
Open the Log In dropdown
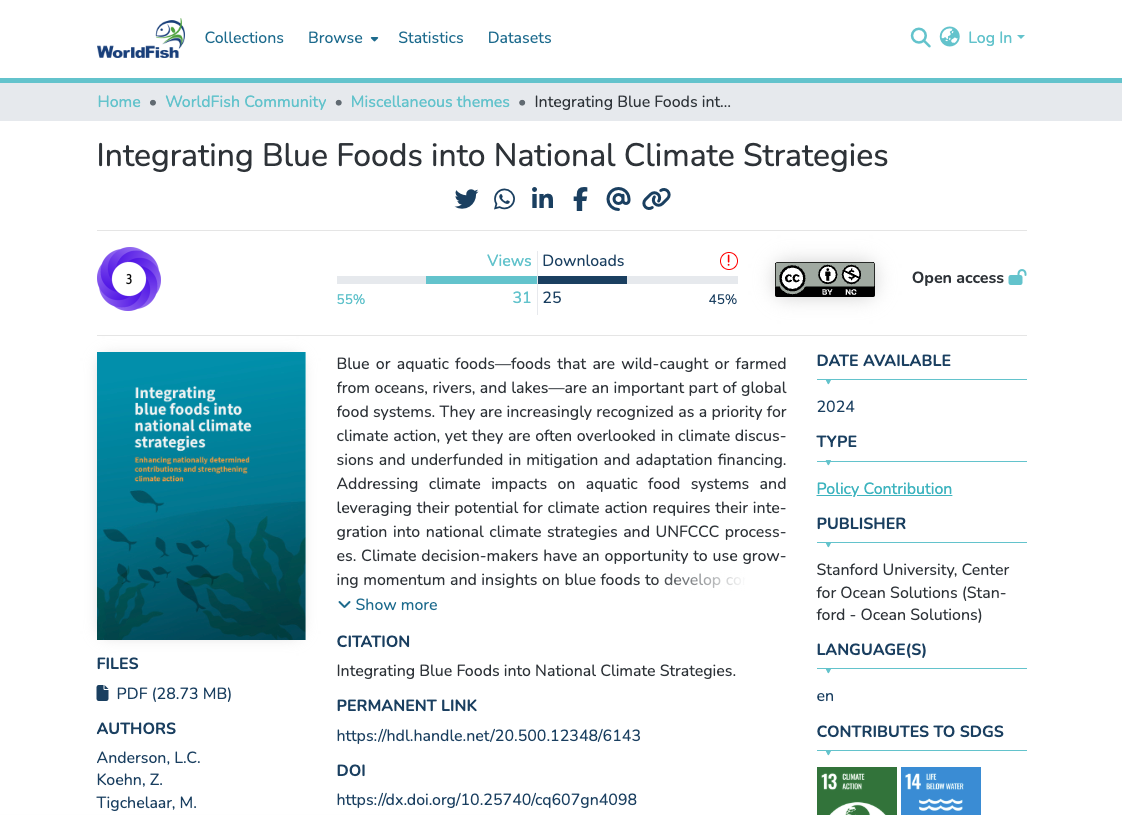click(x=995, y=37)
